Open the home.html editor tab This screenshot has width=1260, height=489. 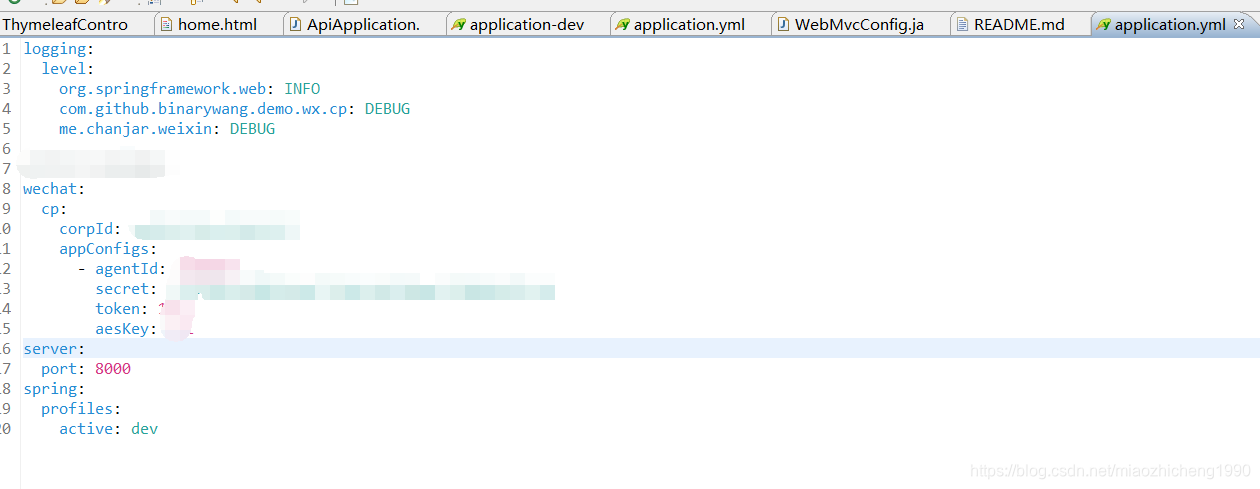click(x=216, y=24)
